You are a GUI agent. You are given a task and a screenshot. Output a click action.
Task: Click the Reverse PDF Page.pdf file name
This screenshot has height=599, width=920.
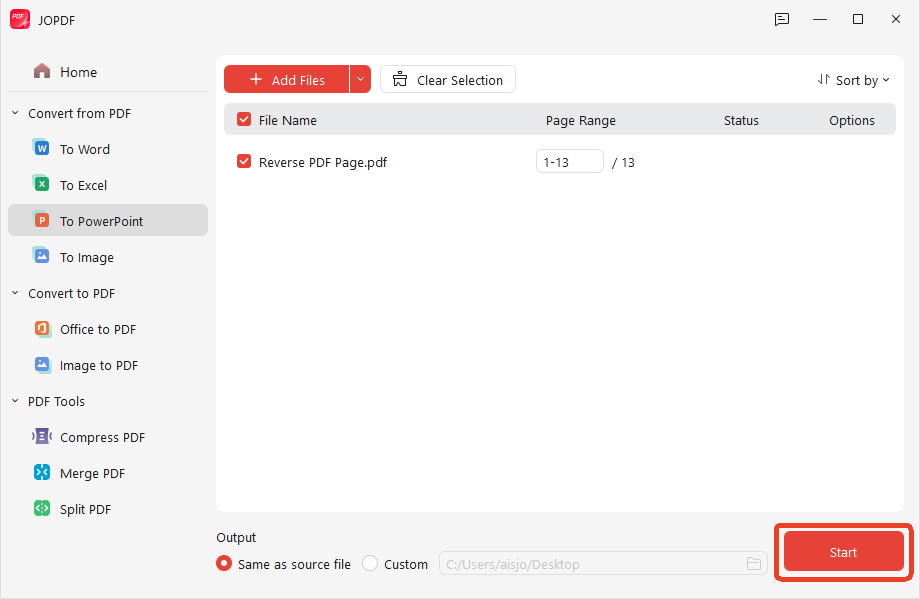click(323, 163)
